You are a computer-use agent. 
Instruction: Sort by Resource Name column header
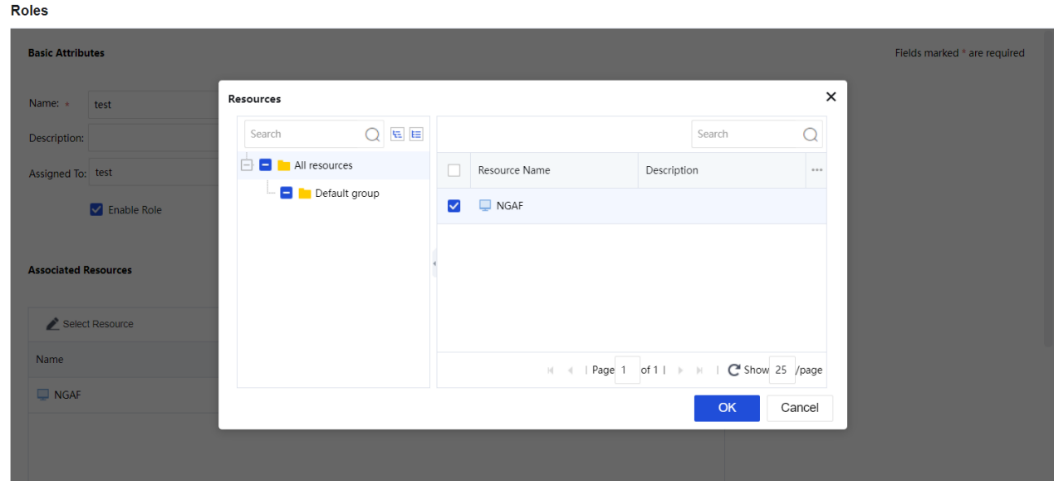coord(514,171)
